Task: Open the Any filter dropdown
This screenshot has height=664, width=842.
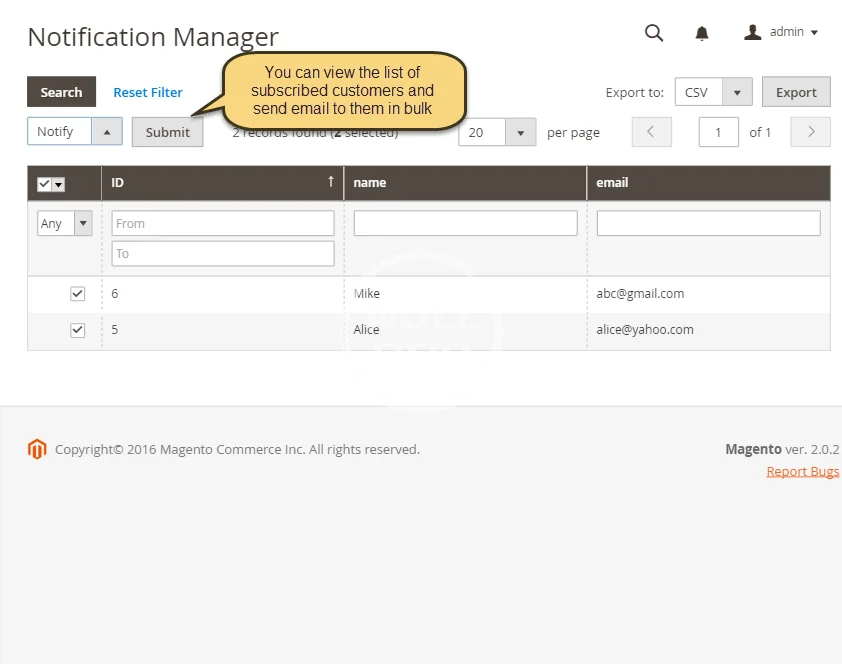Action: pos(82,223)
